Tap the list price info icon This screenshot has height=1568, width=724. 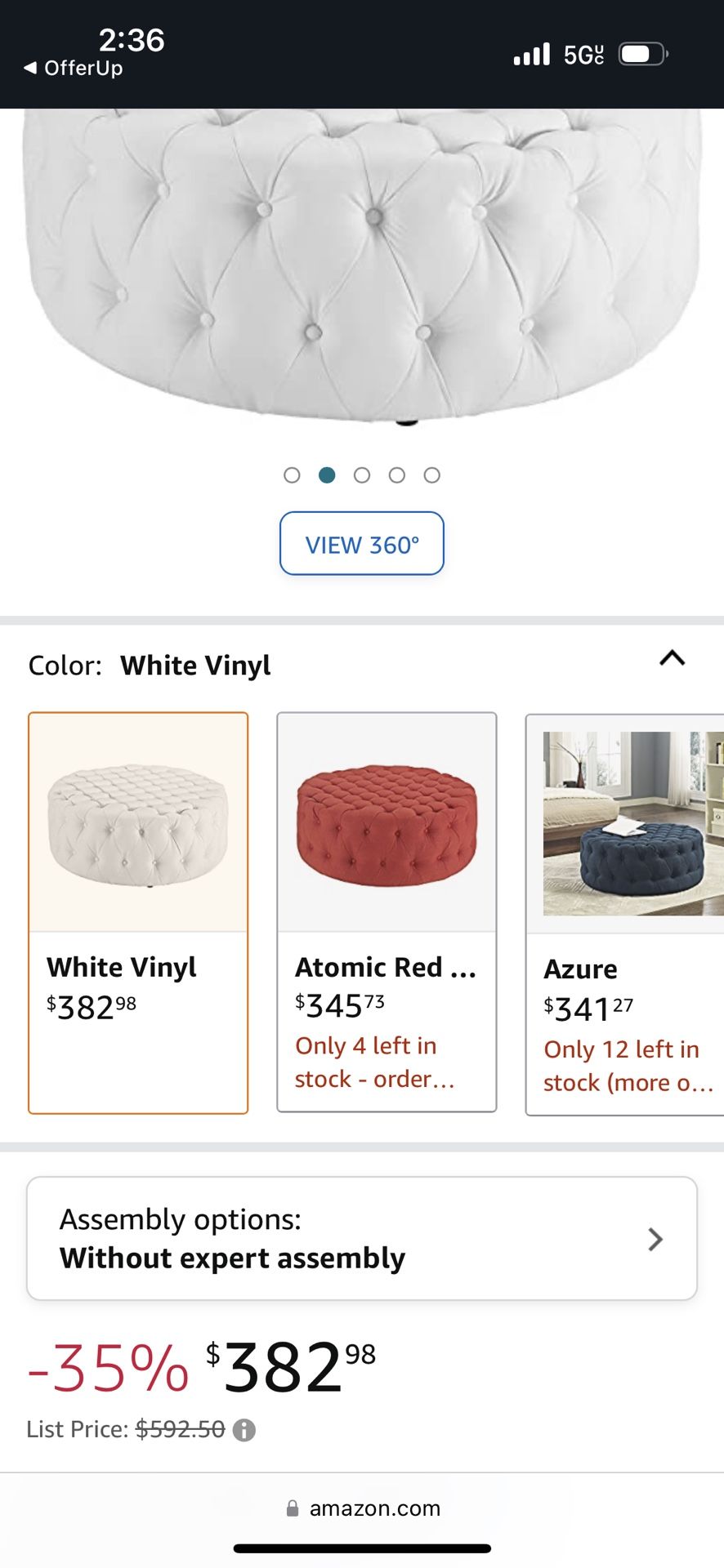pos(244,1430)
